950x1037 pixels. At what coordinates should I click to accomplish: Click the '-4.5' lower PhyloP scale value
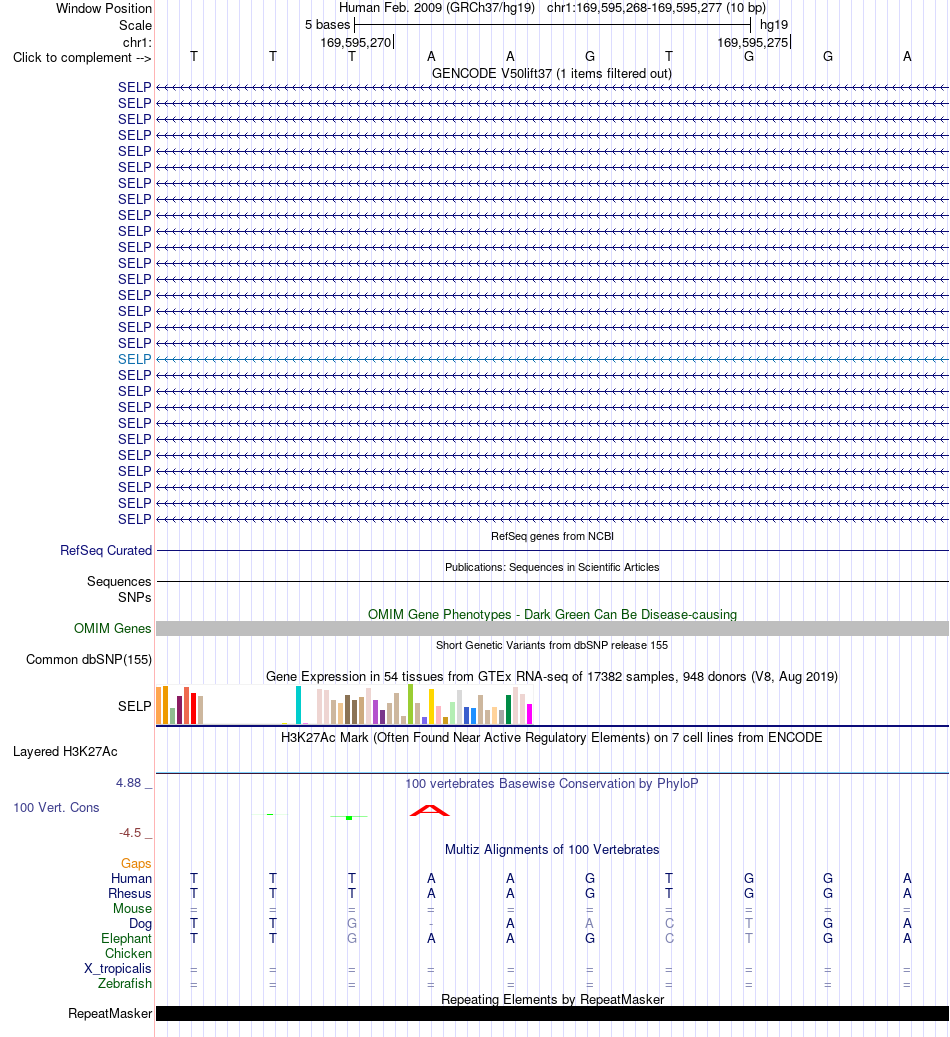130,833
